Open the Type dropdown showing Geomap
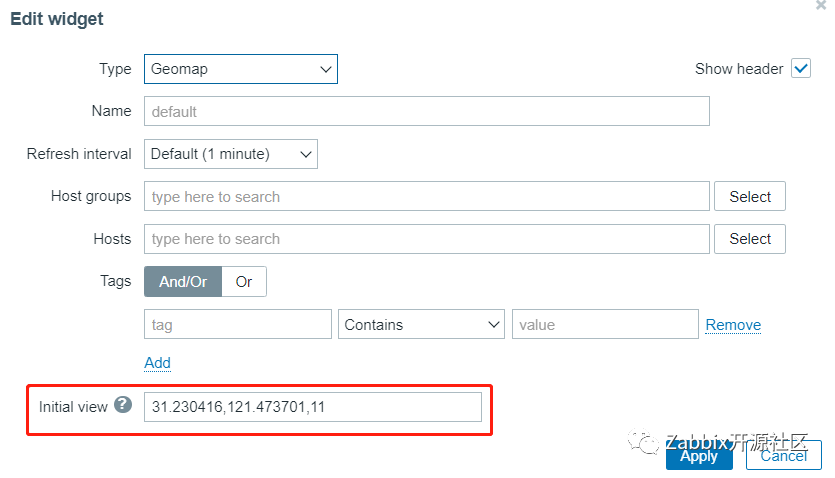Image resolution: width=835 pixels, height=478 pixels. pos(241,69)
